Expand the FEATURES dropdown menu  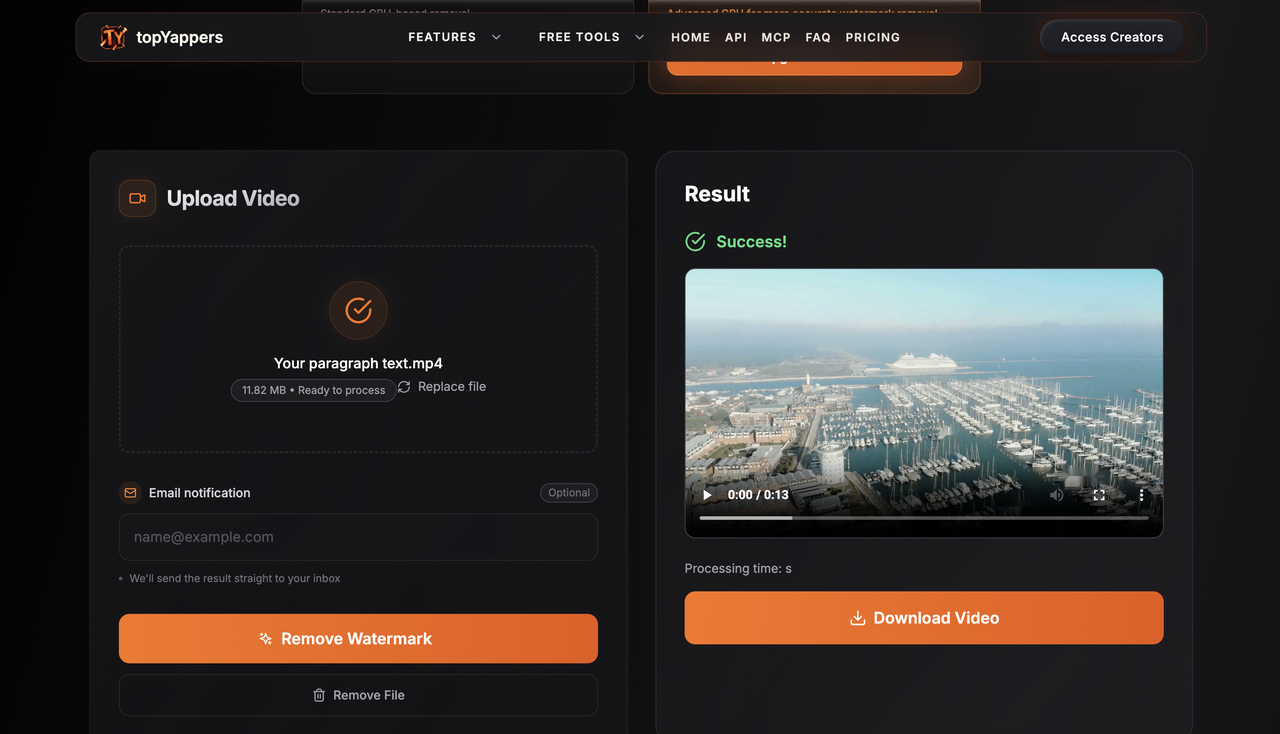(455, 37)
